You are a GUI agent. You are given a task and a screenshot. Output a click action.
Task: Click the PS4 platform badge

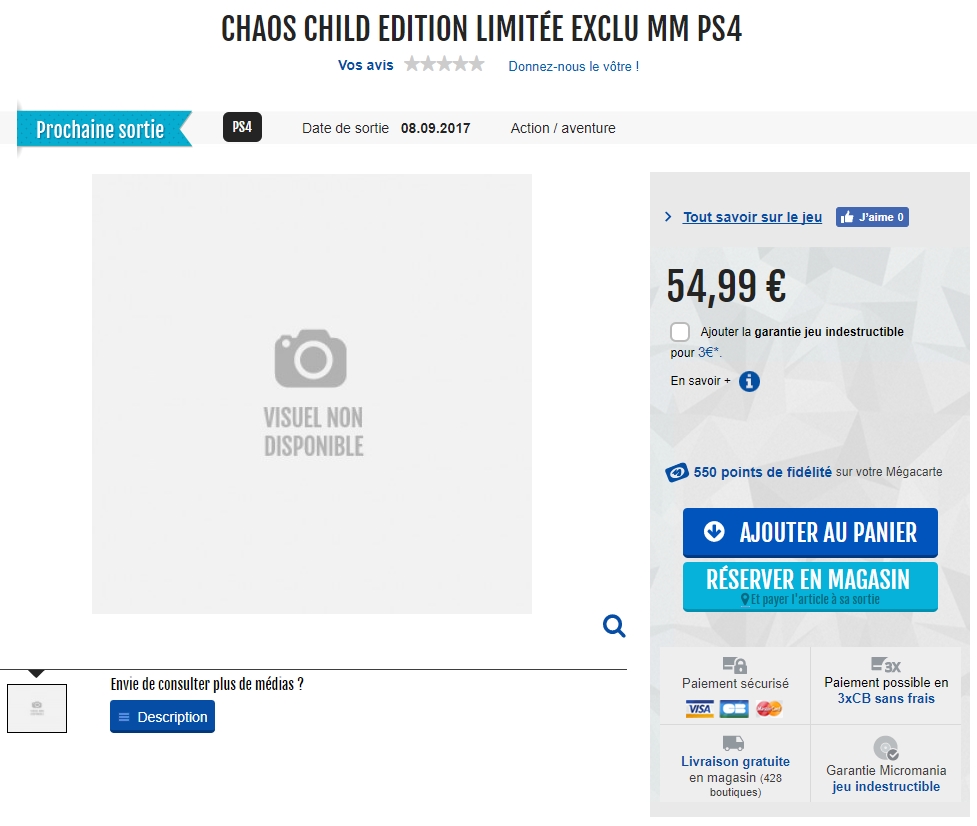pyautogui.click(x=242, y=127)
